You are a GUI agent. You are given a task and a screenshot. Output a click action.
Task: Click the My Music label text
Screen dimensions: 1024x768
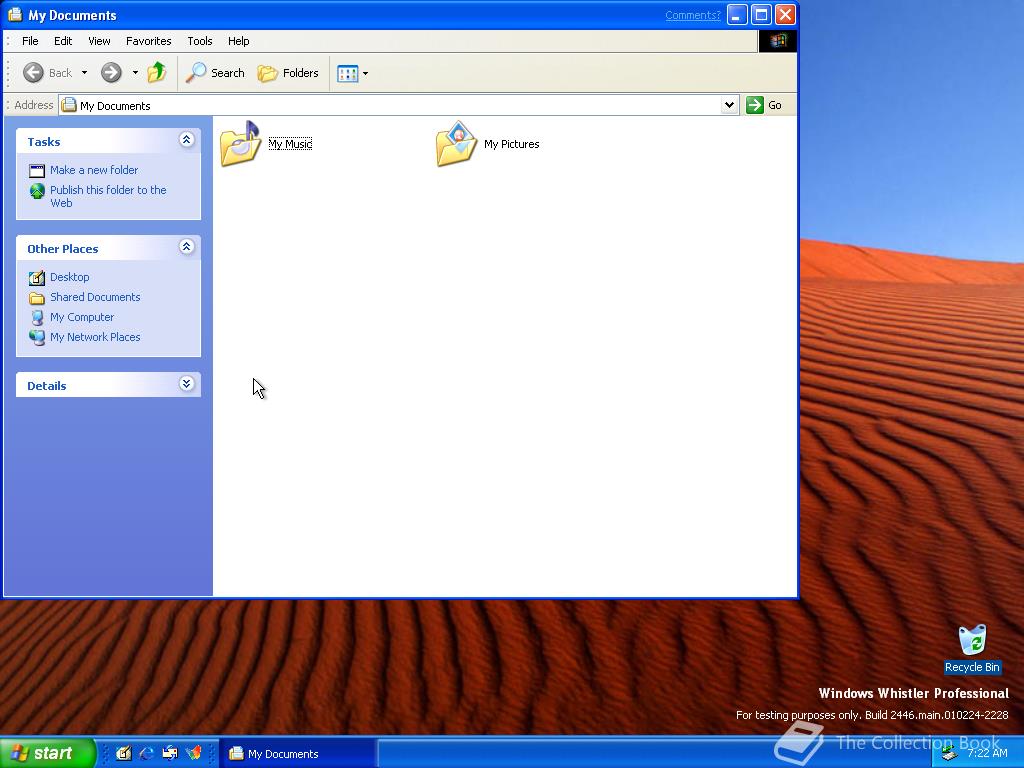(290, 144)
